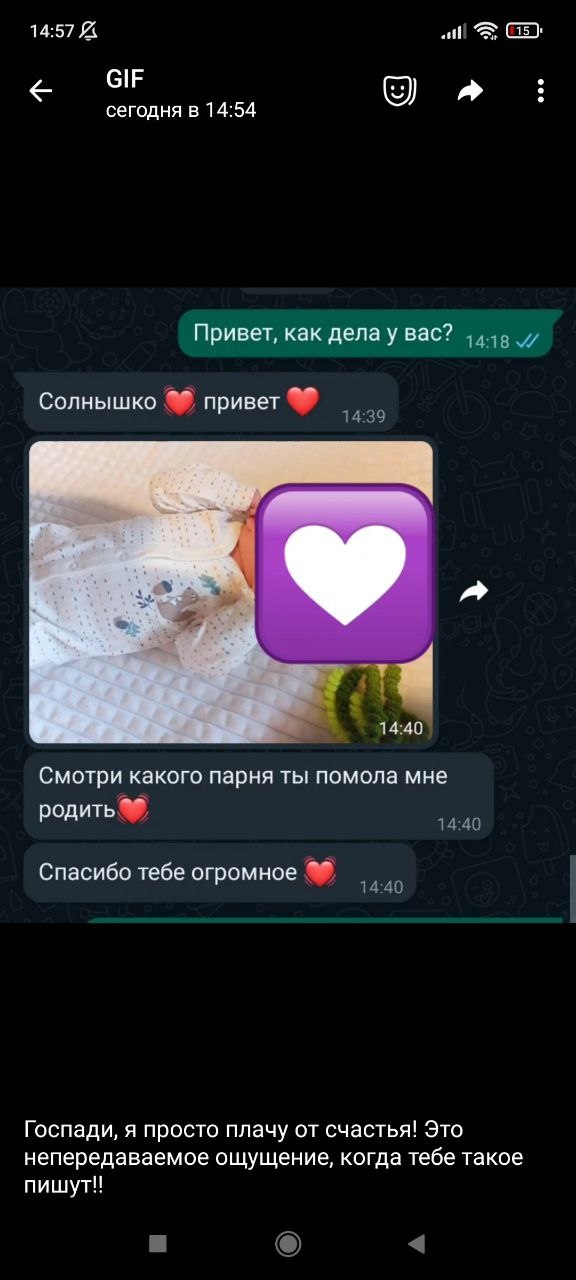
Task: Tap the "сегодня в 14:54" date subtitle
Action: (181, 110)
